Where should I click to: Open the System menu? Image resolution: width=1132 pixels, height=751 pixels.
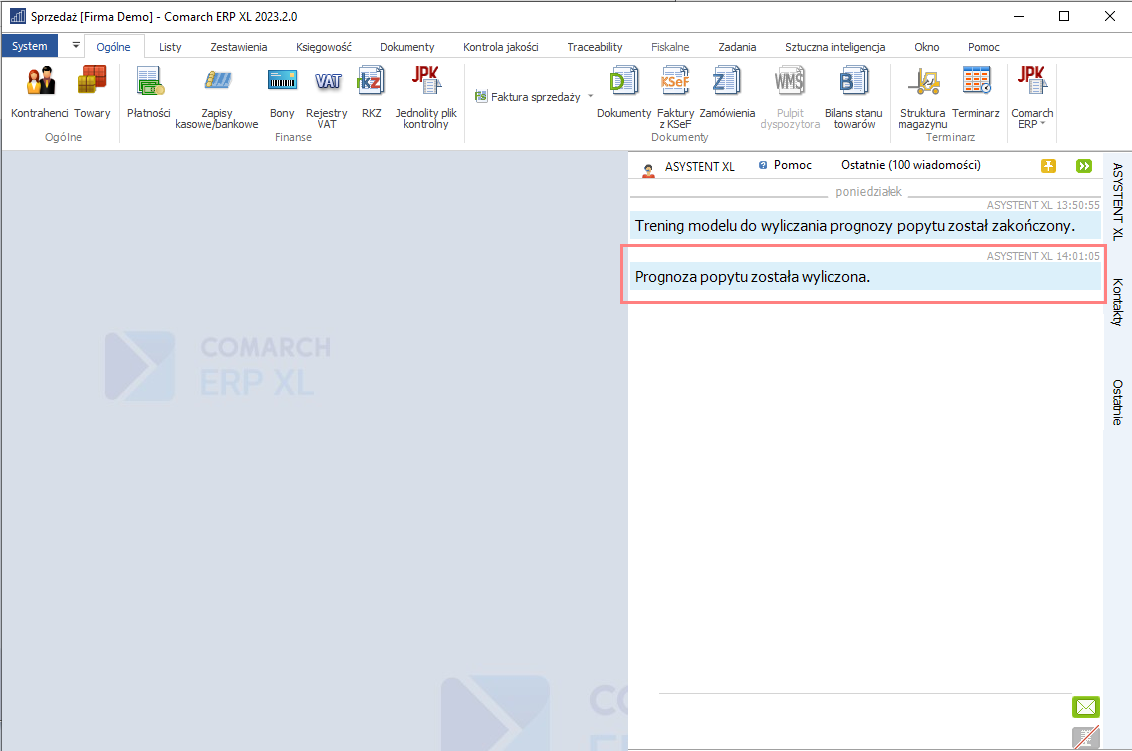[30, 46]
